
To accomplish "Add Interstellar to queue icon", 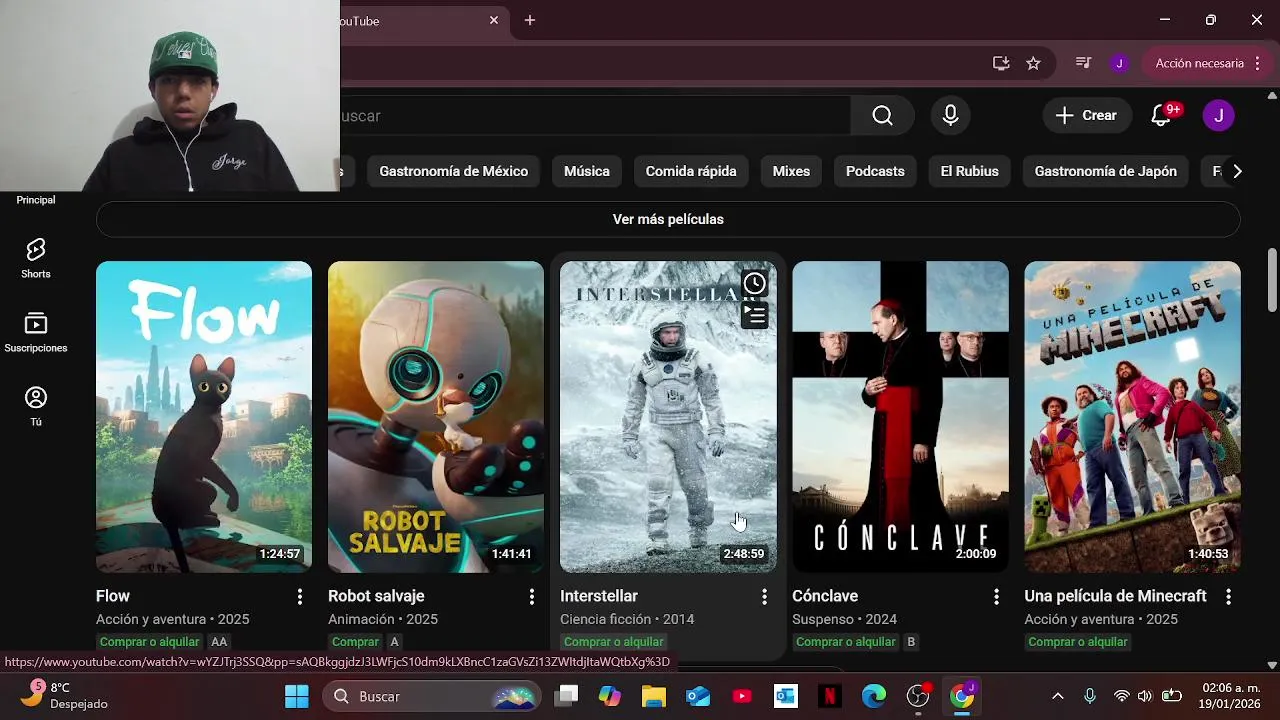I will coord(754,315).
